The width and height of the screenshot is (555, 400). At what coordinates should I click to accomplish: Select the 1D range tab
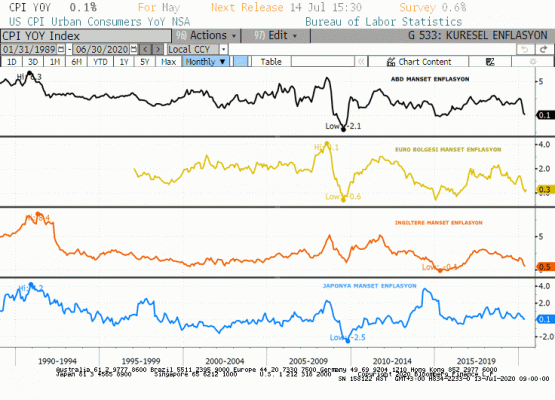point(12,62)
